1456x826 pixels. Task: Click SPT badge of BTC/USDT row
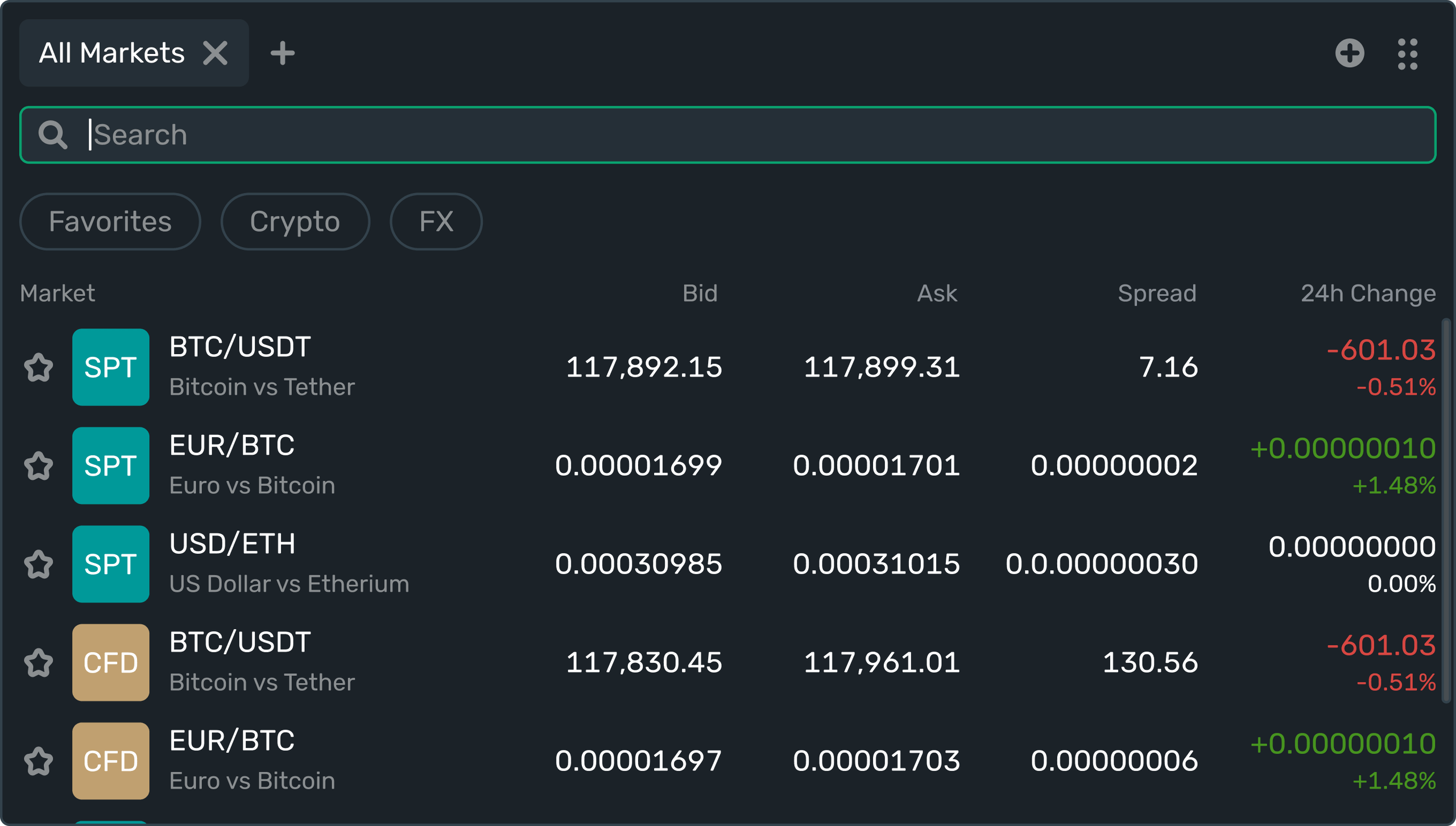[x=111, y=367]
